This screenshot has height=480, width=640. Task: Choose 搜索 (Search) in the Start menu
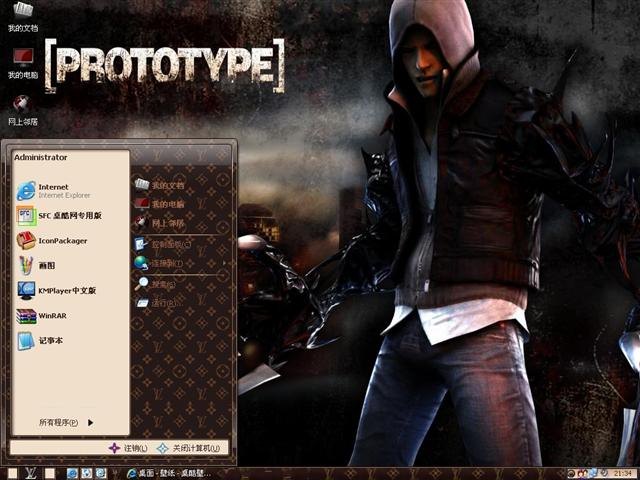(x=160, y=283)
